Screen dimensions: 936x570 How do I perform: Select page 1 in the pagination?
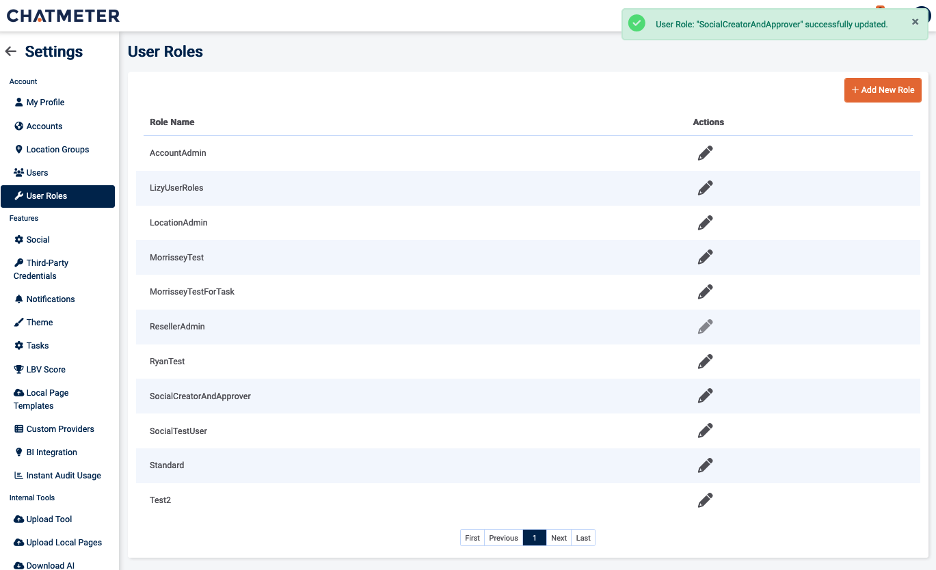[534, 538]
